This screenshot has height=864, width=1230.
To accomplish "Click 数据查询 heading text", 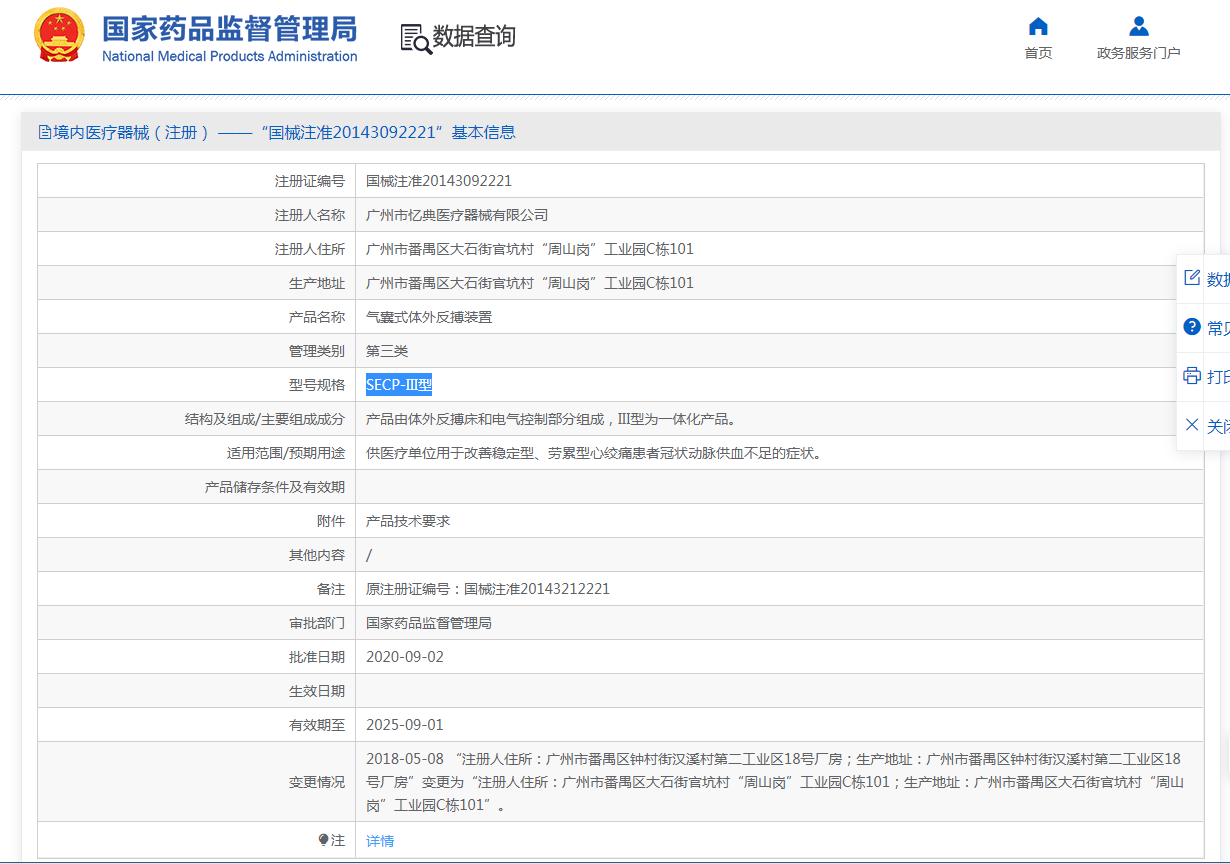I will (474, 37).
